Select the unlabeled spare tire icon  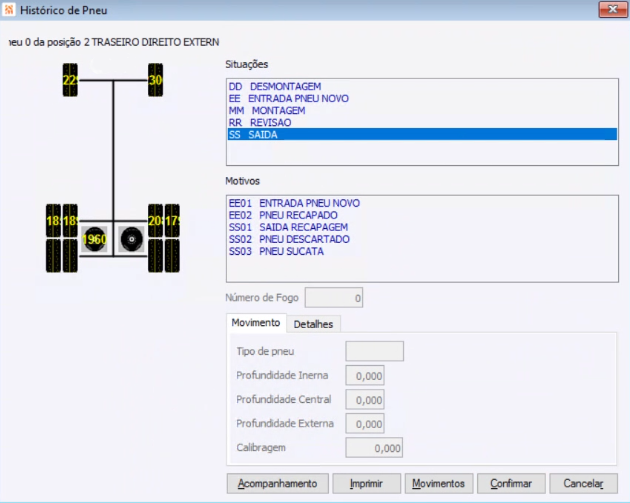click(x=131, y=239)
